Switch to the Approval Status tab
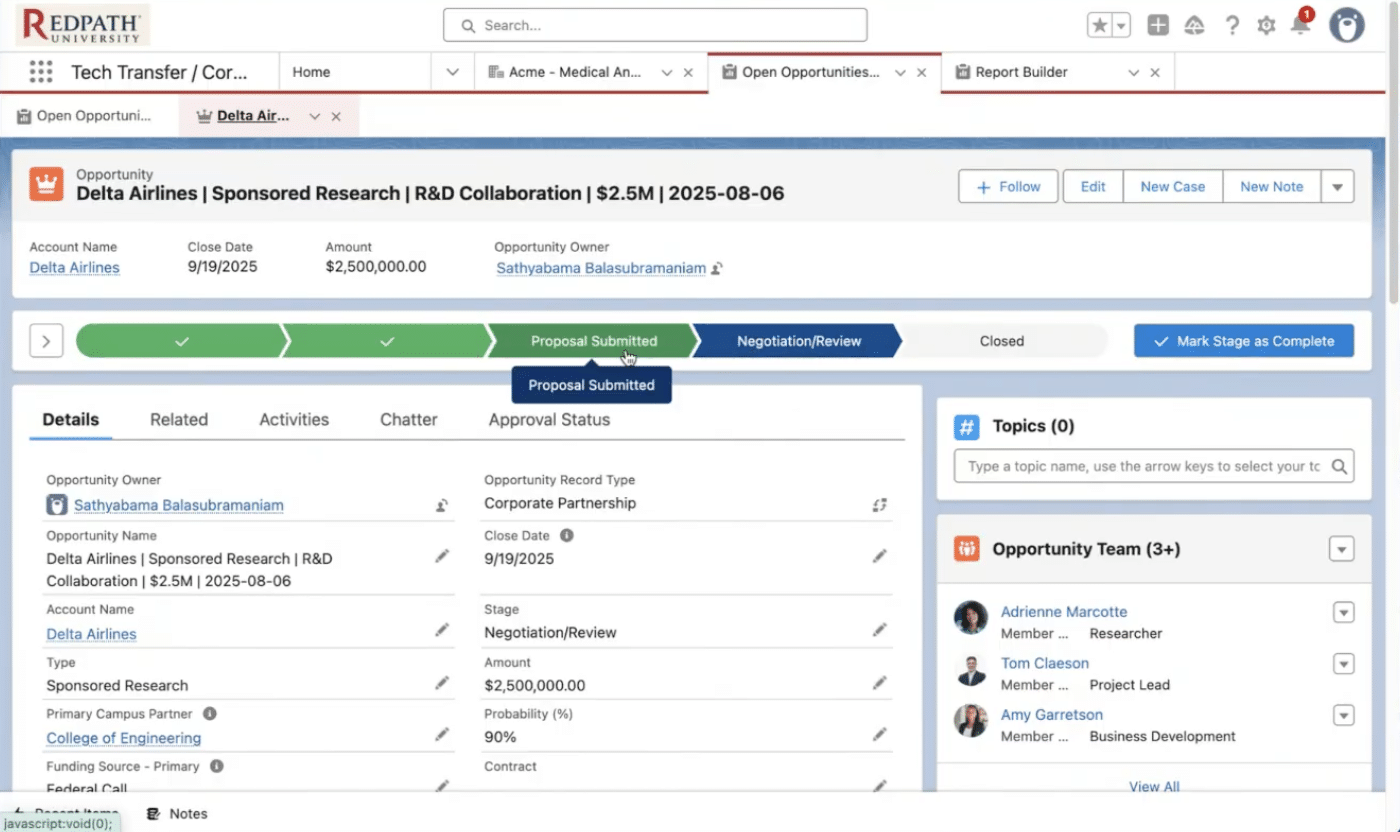This screenshot has height=832, width=1400. tap(549, 420)
